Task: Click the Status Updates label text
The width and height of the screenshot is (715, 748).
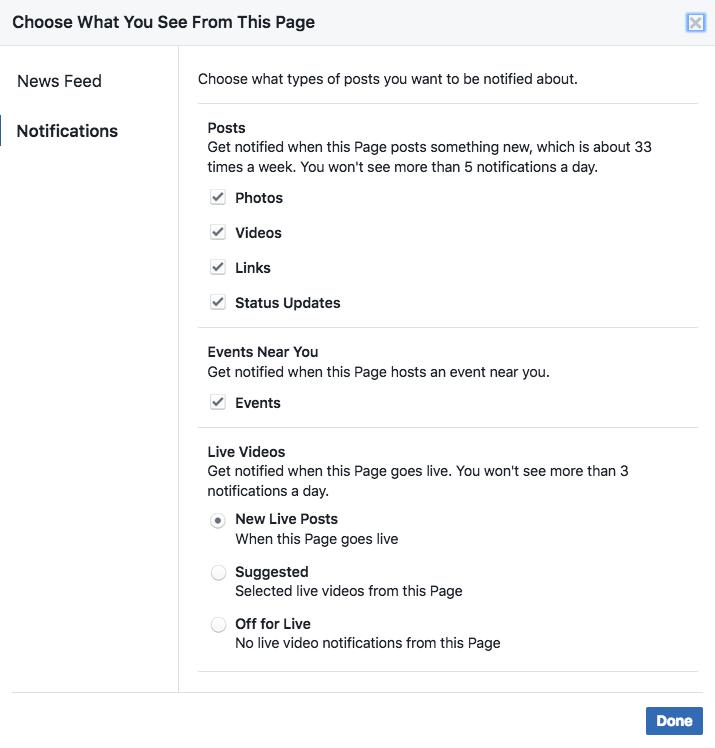Action: (288, 303)
